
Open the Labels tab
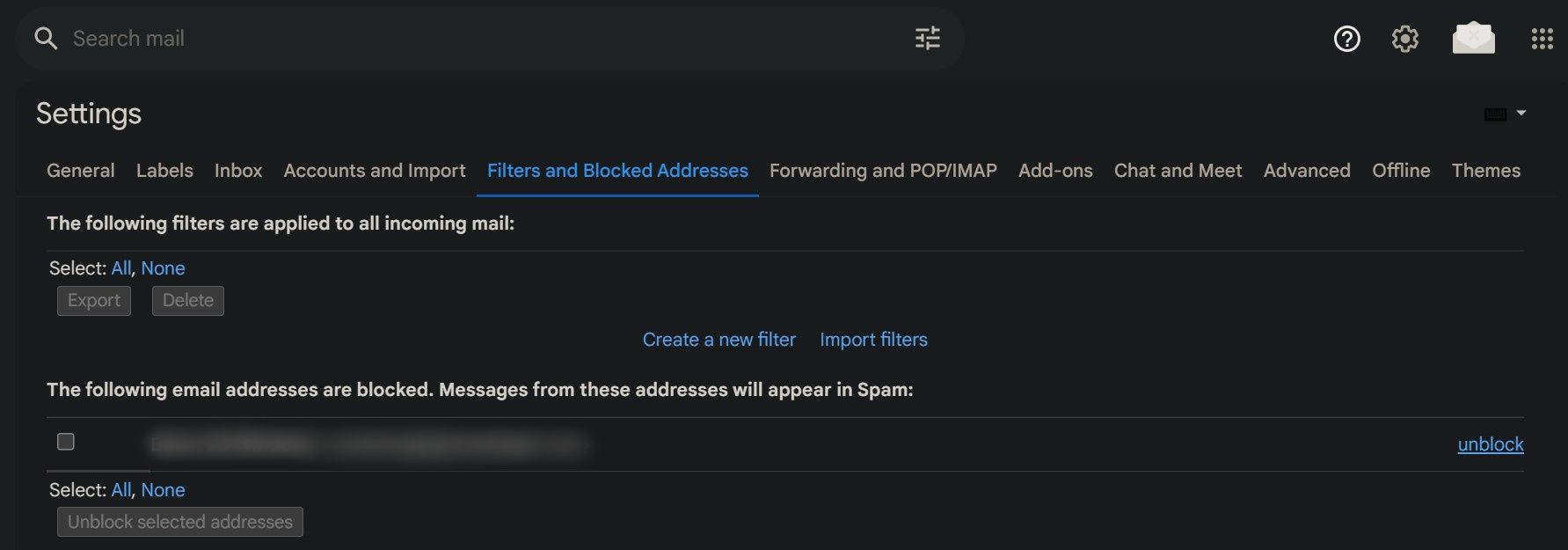164,171
